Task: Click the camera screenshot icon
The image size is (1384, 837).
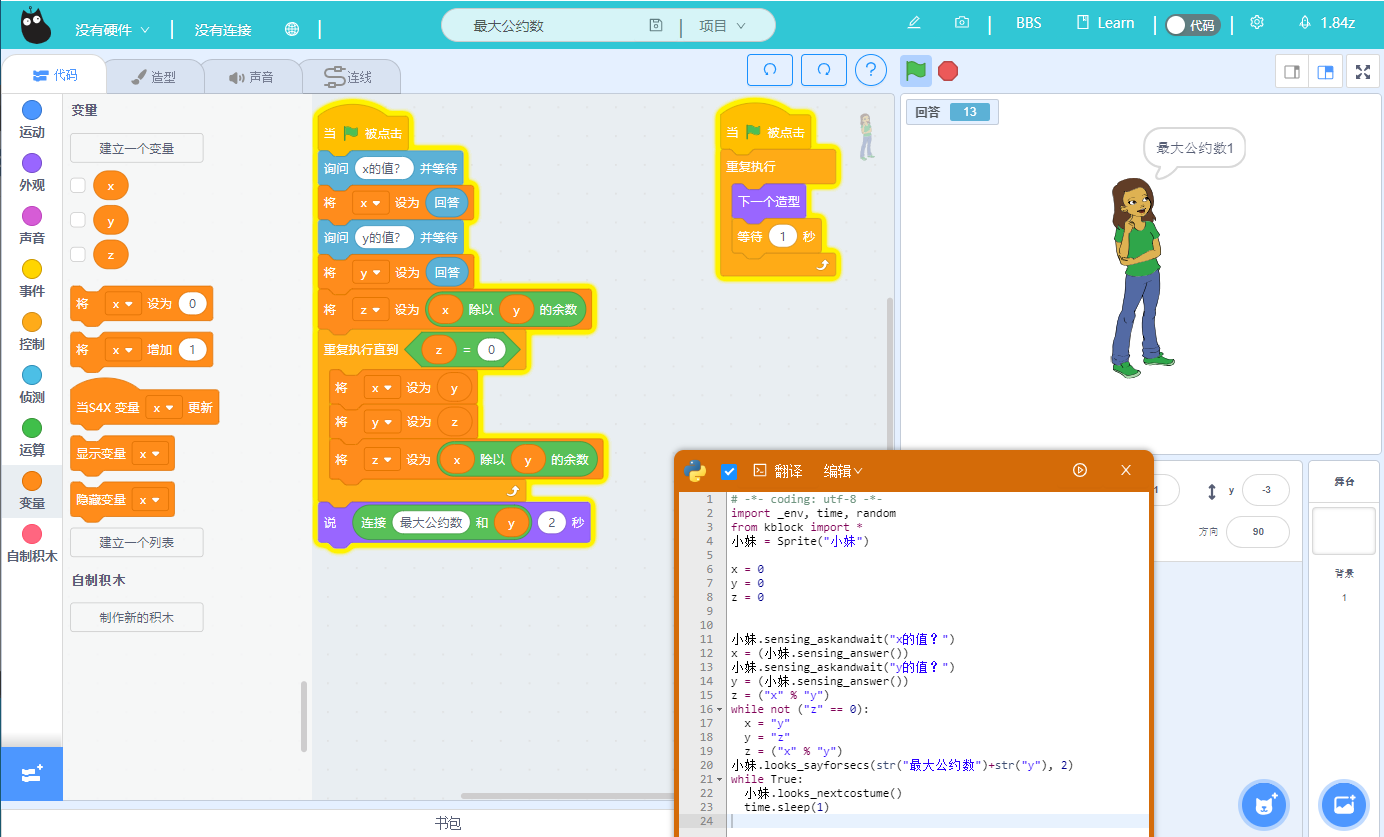Action: [961, 23]
